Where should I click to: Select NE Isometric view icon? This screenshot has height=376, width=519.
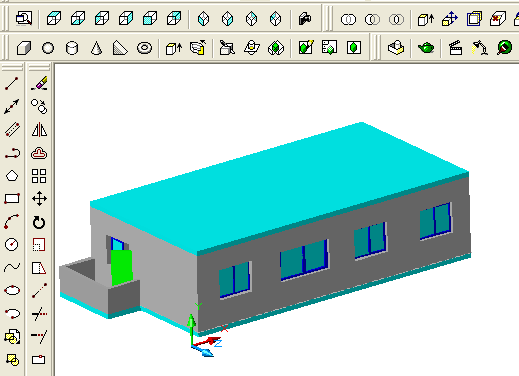pyautogui.click(x=251, y=19)
